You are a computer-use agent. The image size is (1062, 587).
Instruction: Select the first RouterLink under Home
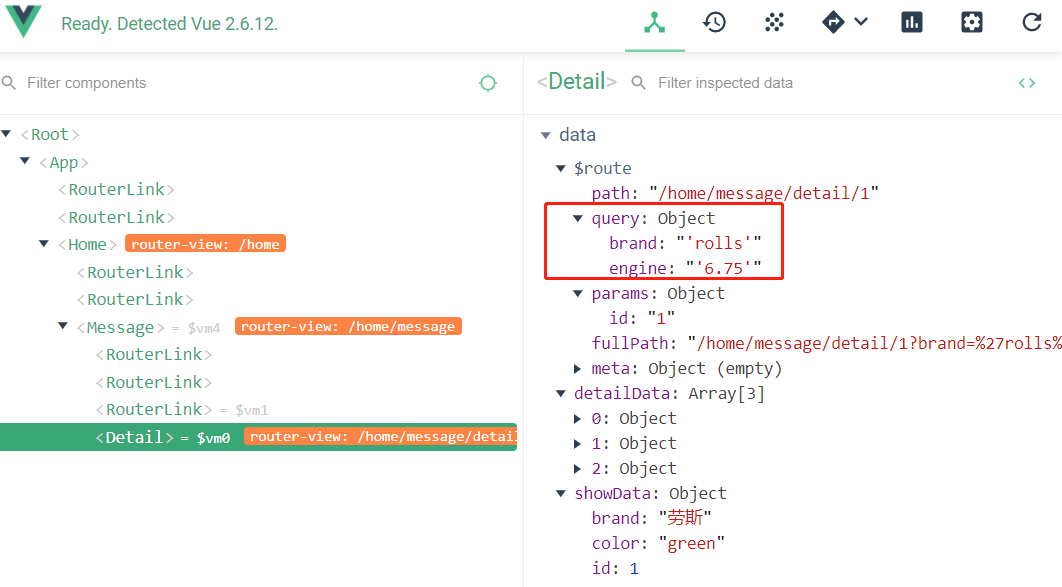(x=135, y=272)
